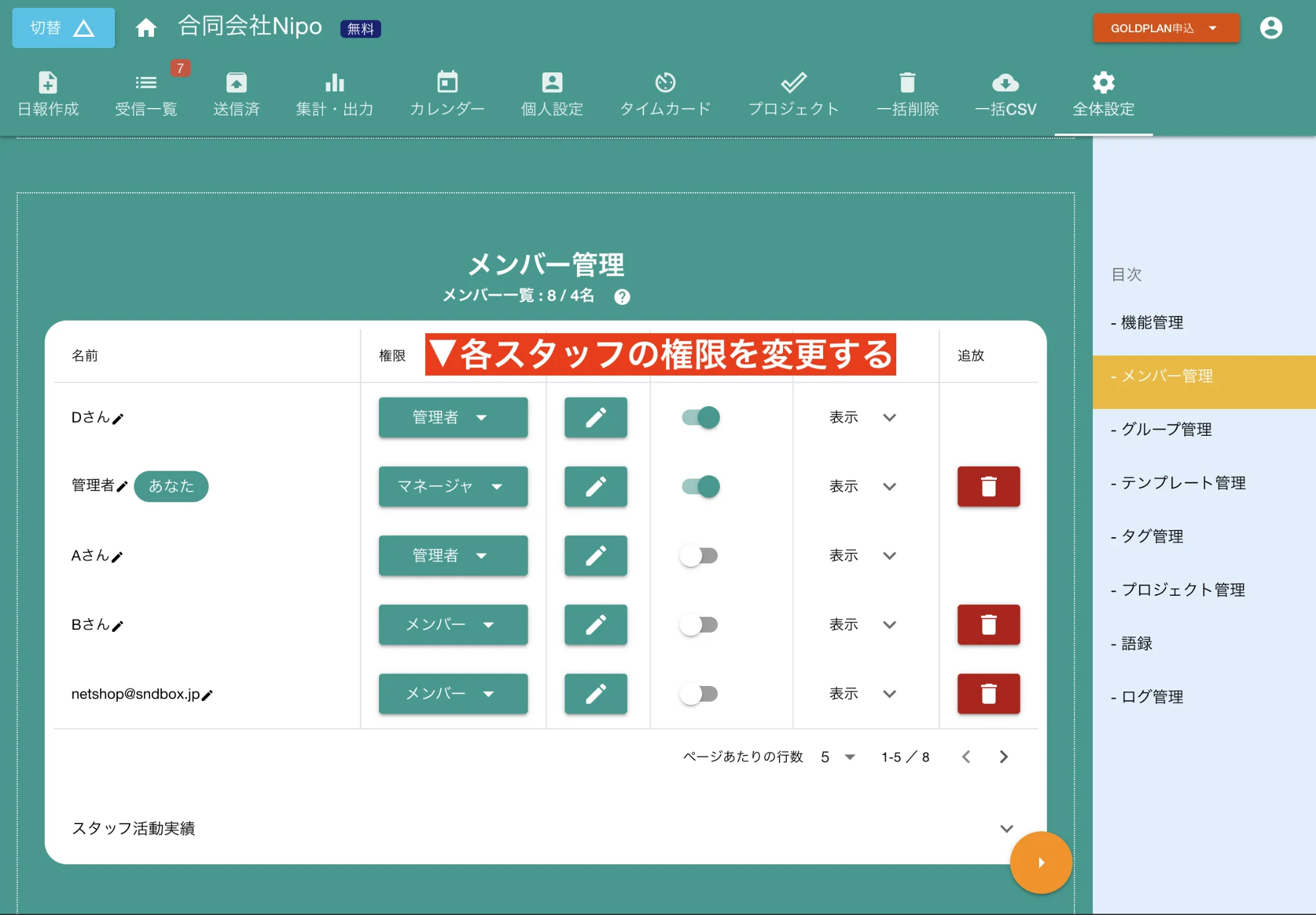Viewport: 1316px width, 915px height.
Task: Open the カレンダー calendar icon
Action: coord(446,92)
